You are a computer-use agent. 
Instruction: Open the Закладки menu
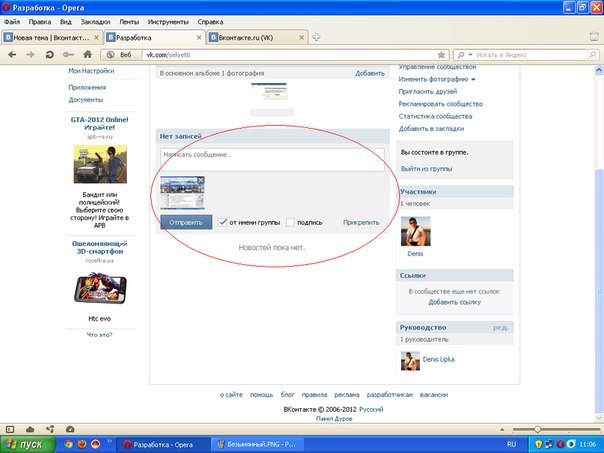tap(96, 22)
